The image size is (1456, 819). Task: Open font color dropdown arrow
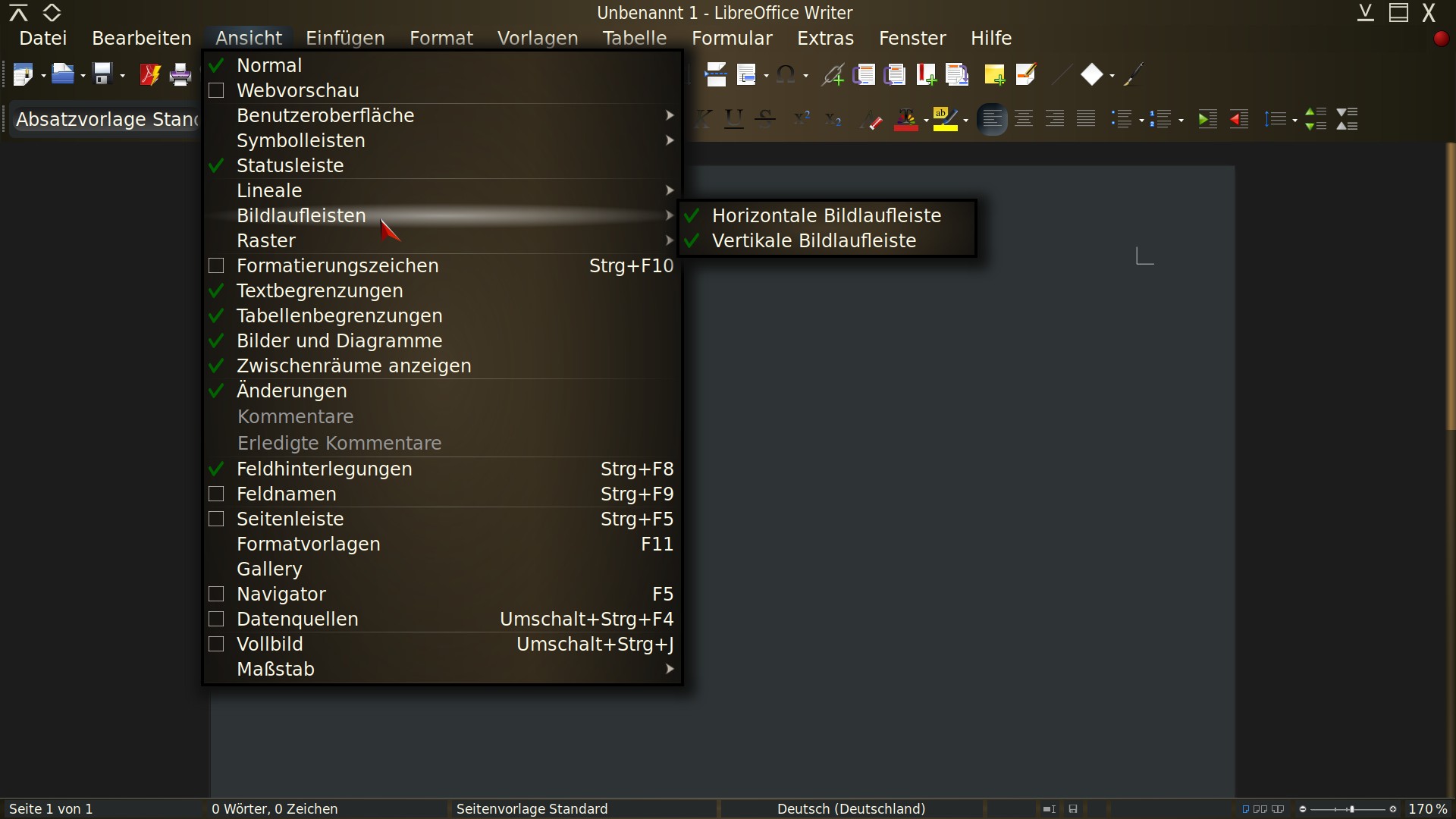[926, 120]
